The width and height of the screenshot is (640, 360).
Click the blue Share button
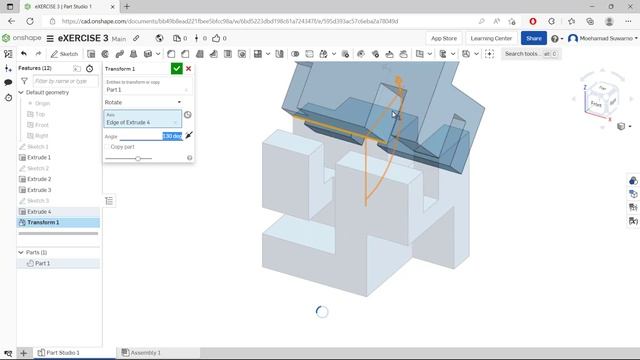(x=533, y=38)
